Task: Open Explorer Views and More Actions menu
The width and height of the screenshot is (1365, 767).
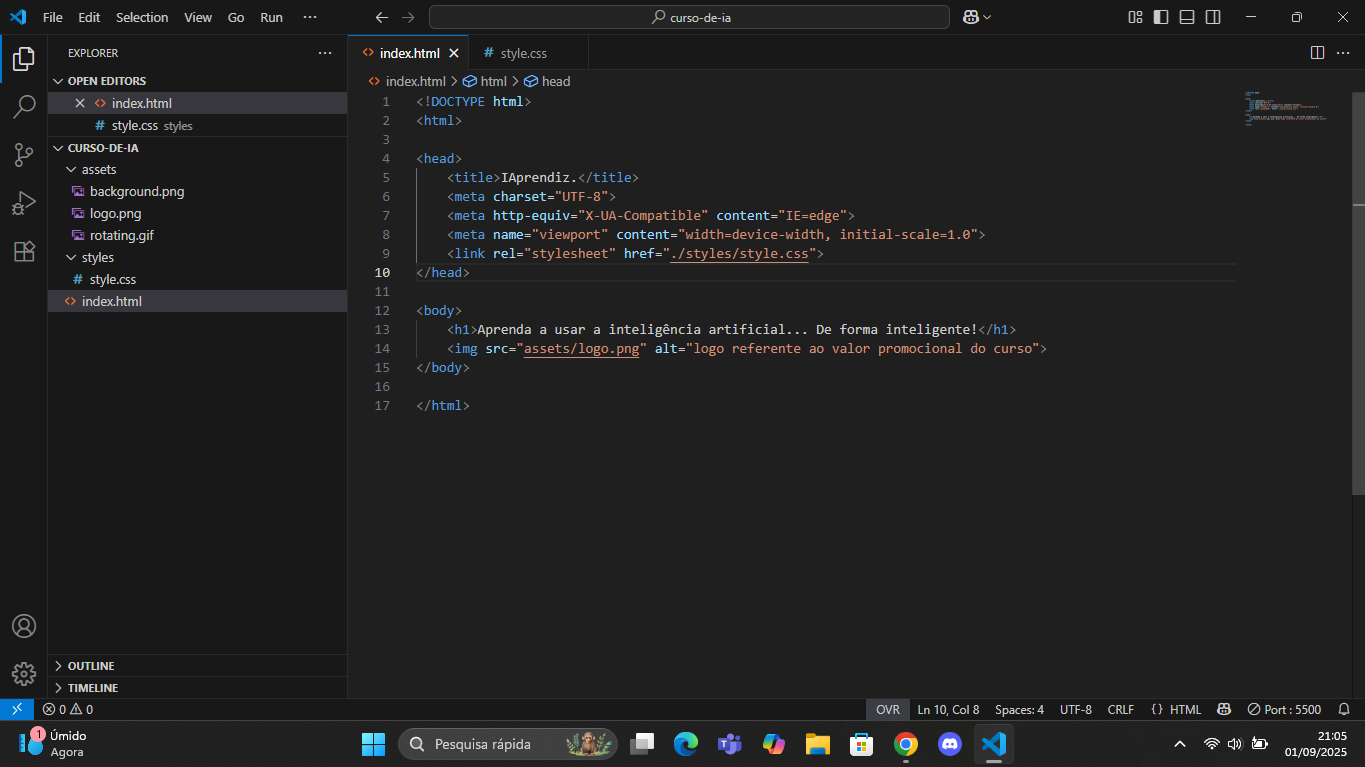Action: (x=325, y=53)
